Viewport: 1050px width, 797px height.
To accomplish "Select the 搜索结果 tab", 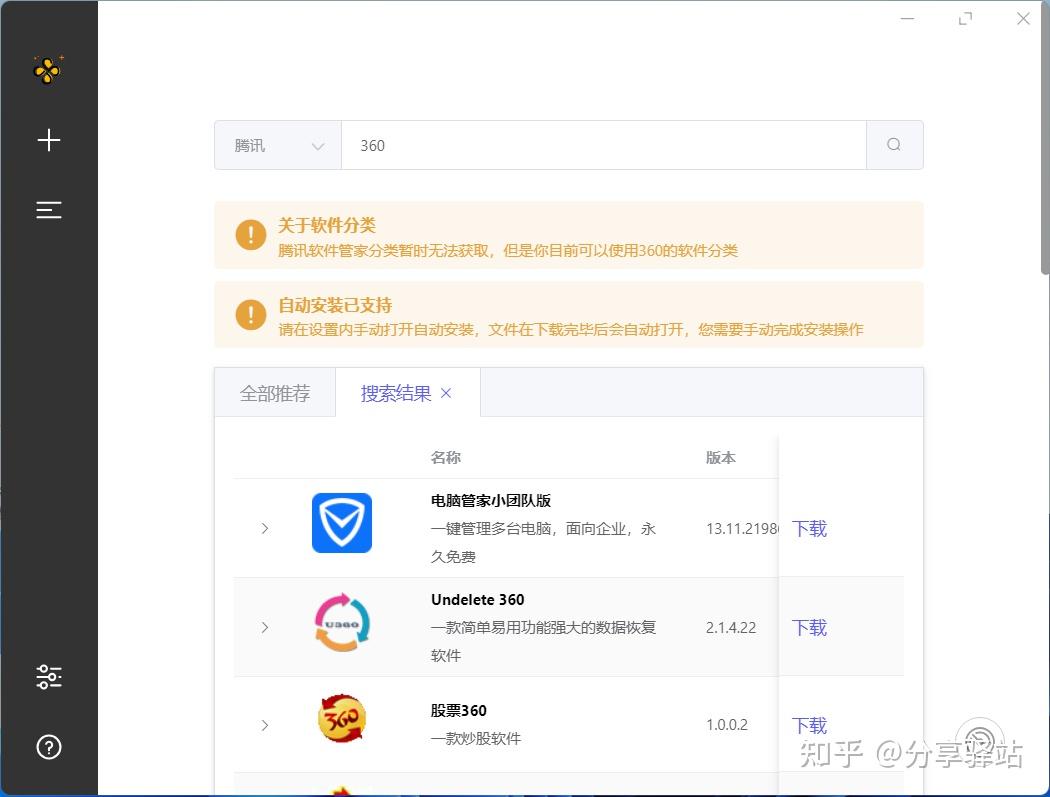I will [396, 393].
